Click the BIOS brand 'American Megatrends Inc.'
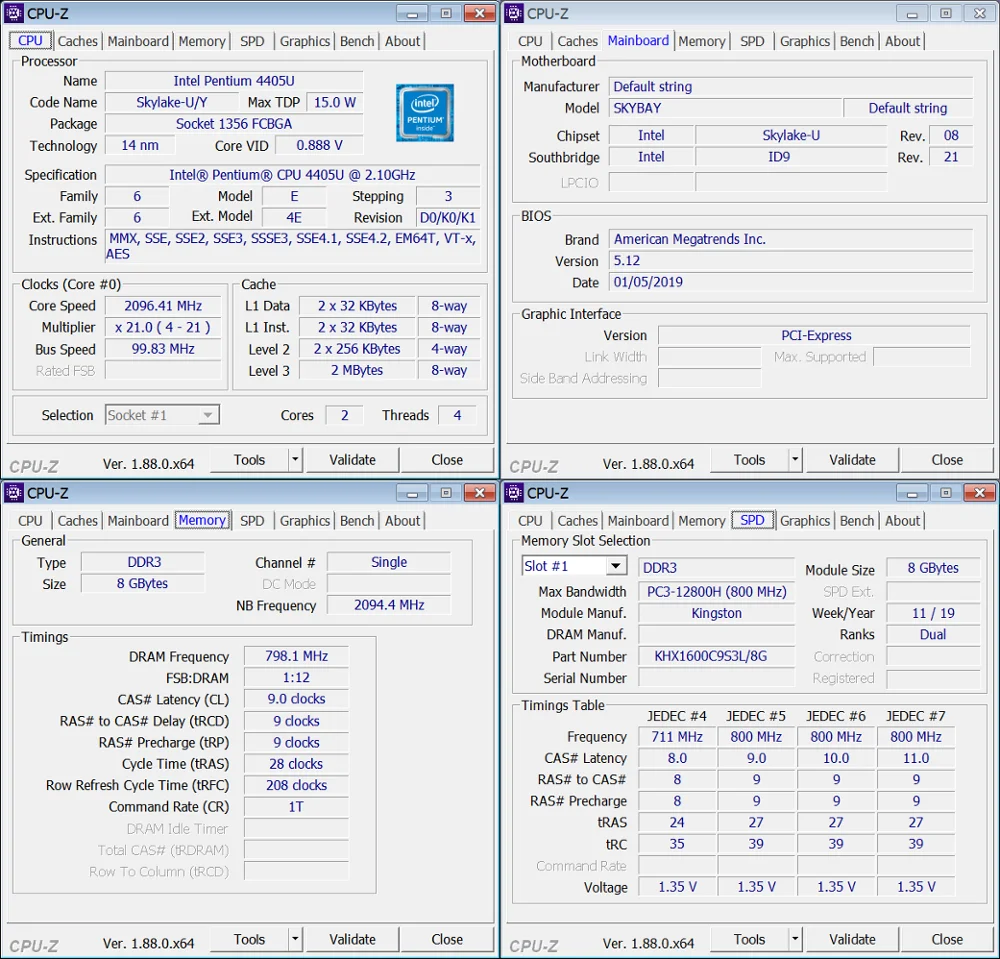 tap(791, 239)
